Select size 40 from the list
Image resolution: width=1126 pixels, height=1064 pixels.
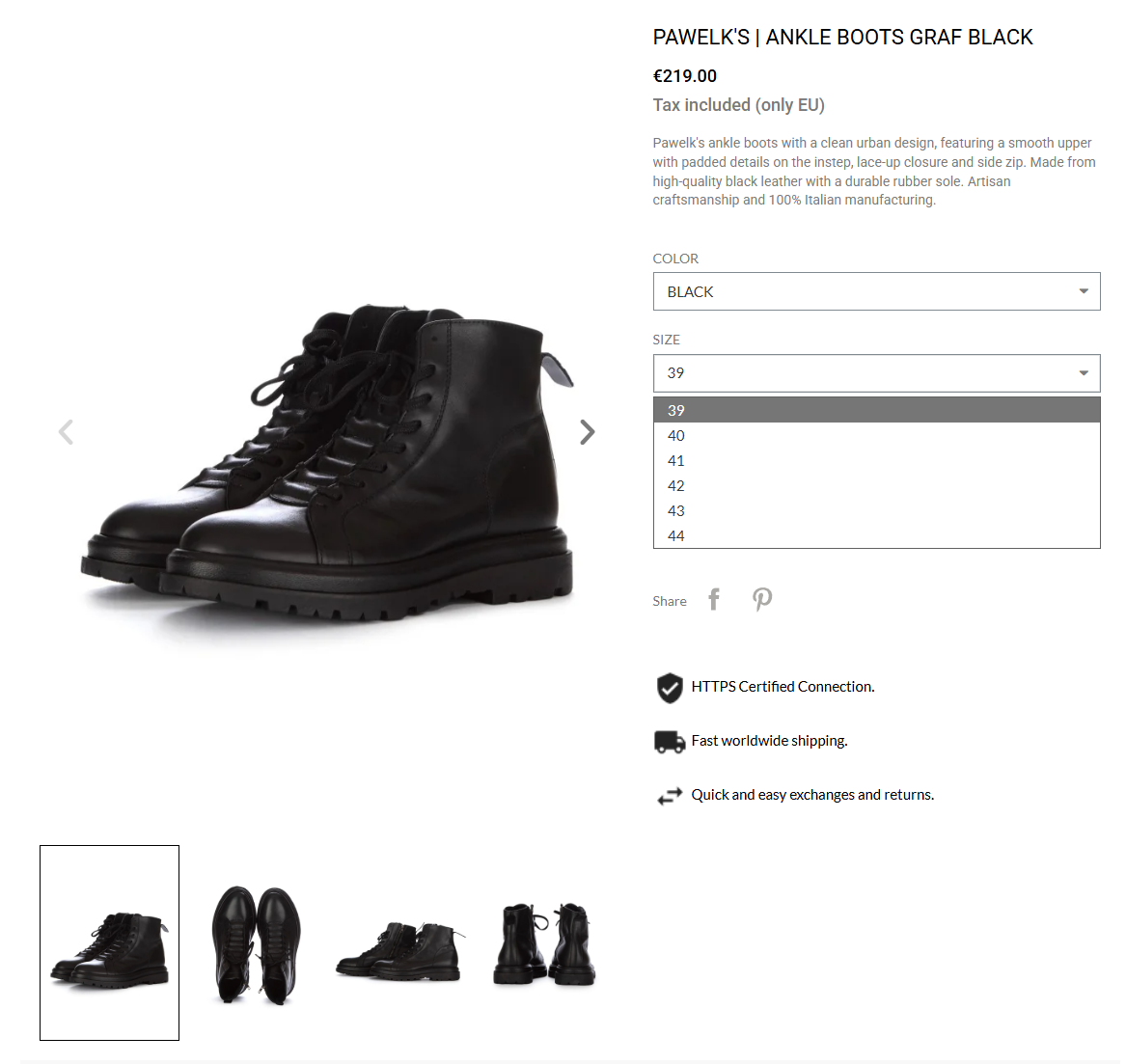tap(876, 436)
